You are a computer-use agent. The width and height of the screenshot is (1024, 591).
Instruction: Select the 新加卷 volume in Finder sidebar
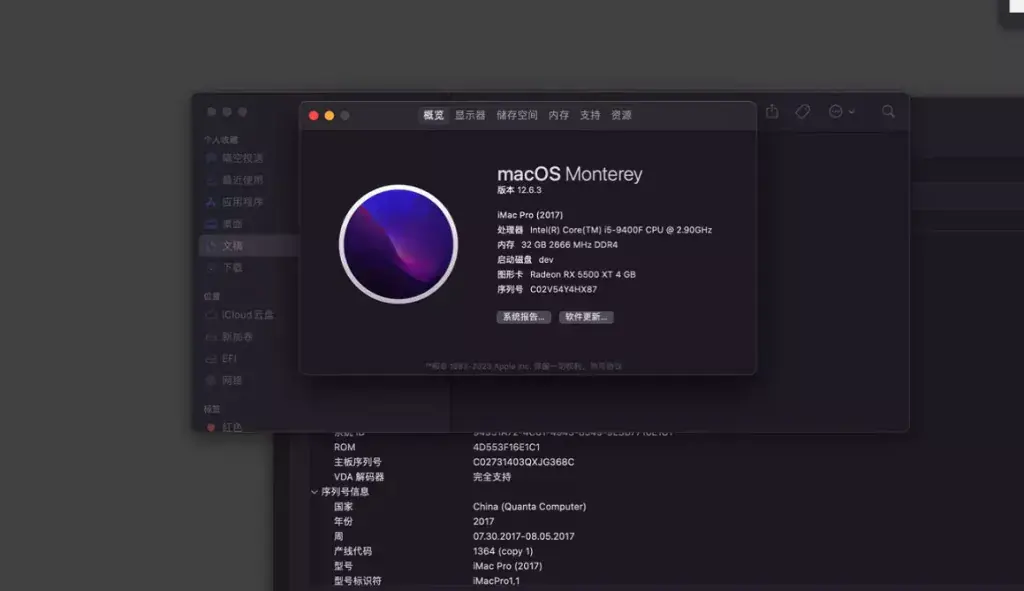[x=237, y=337]
